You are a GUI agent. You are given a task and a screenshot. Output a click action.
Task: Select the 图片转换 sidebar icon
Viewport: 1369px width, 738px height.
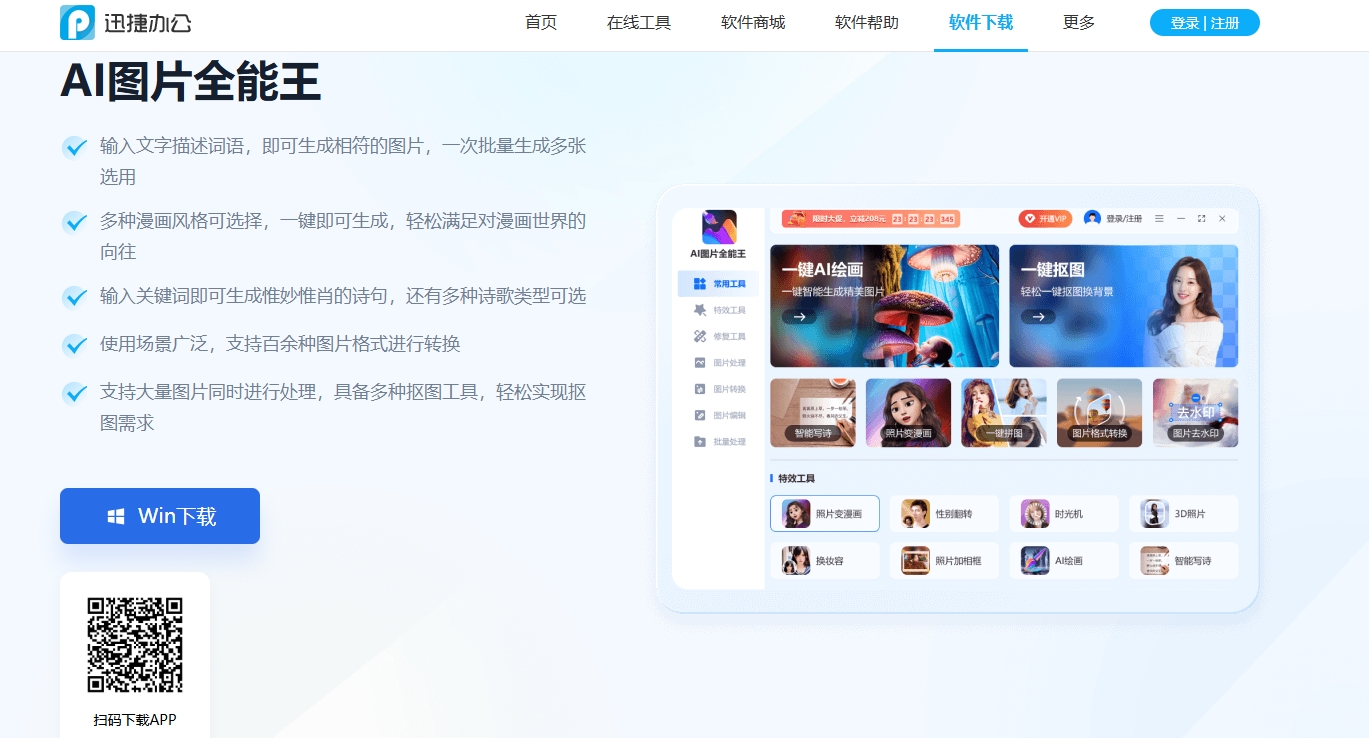click(700, 389)
